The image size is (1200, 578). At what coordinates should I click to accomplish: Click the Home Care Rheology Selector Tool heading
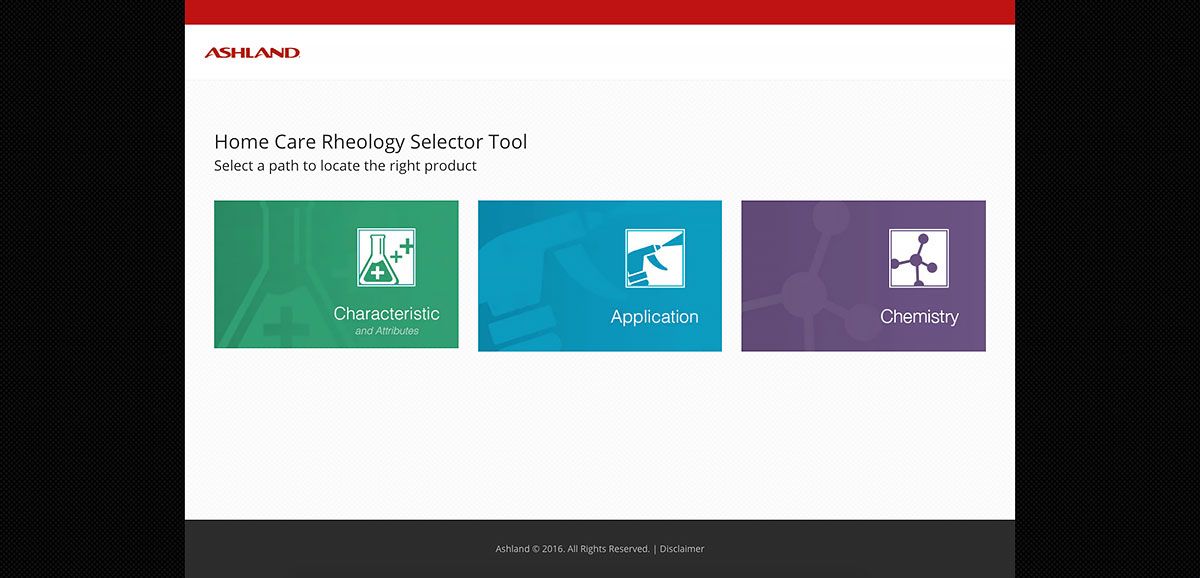pos(370,142)
